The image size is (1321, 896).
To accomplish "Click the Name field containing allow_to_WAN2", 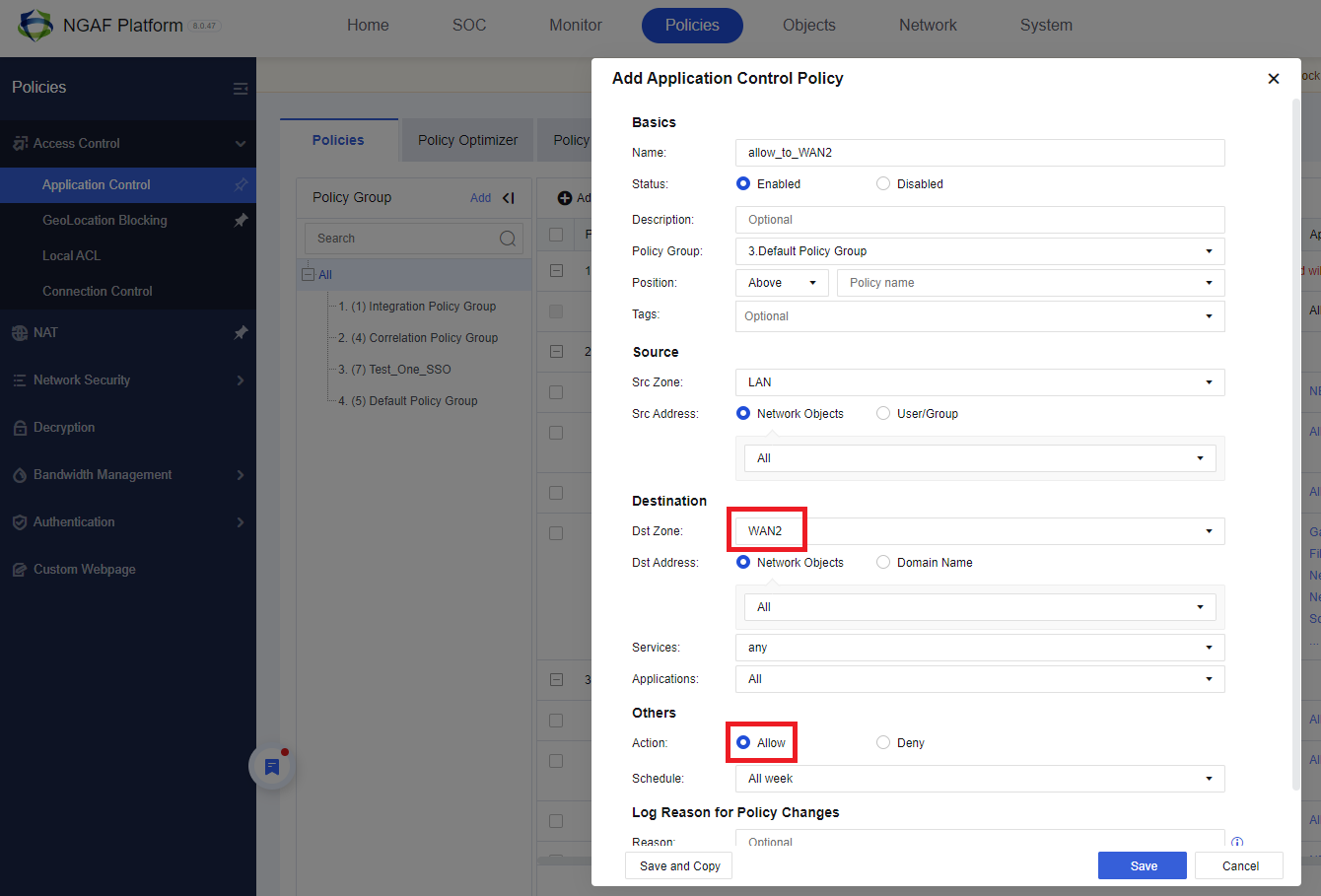I will pos(980,152).
